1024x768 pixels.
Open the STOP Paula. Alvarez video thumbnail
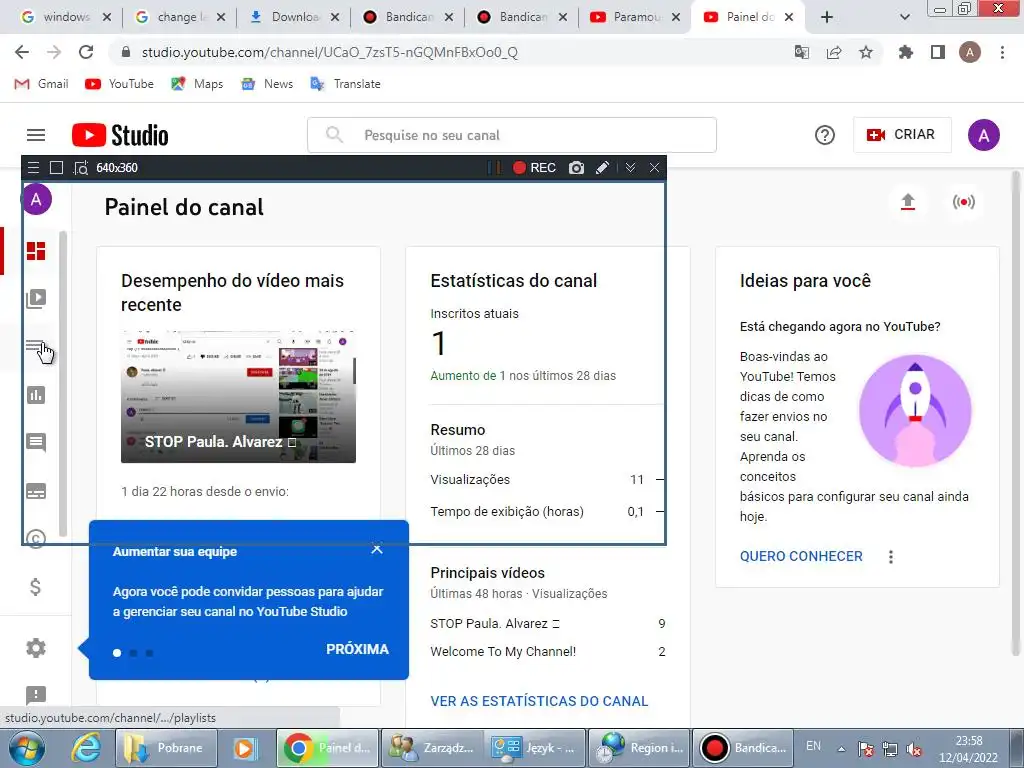238,397
